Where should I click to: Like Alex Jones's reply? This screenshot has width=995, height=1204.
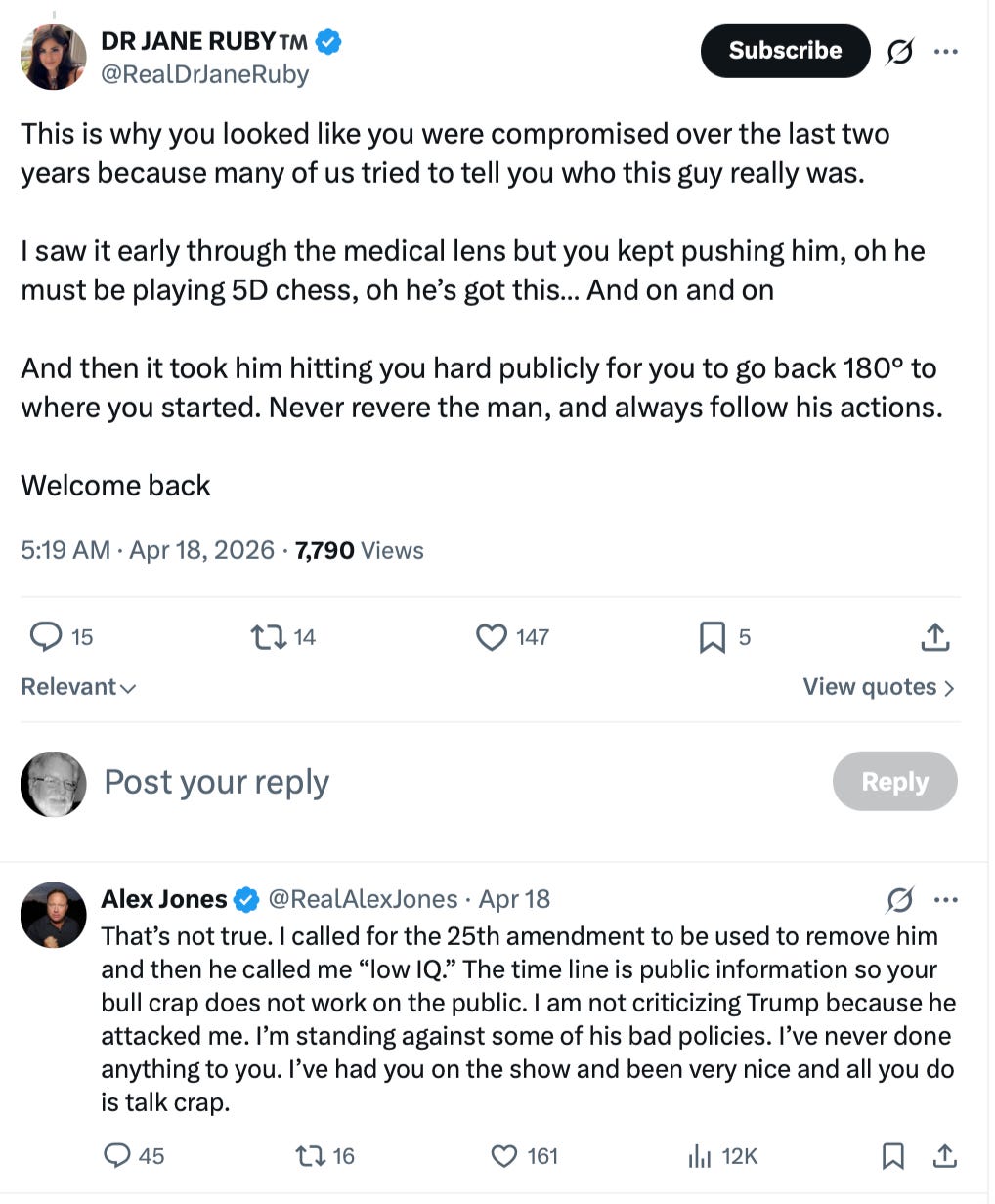(x=503, y=1156)
